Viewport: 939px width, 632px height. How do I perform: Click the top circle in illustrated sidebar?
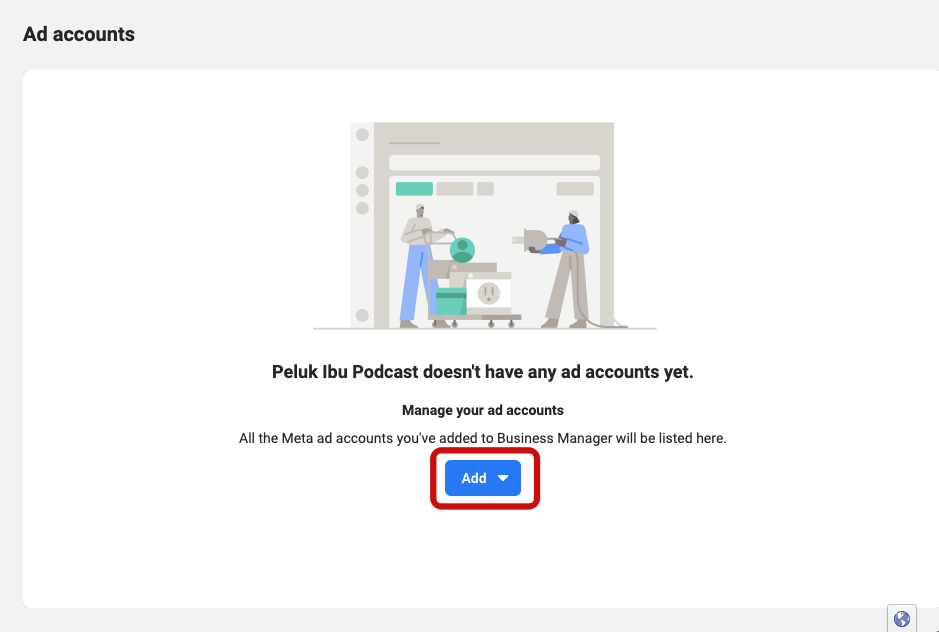pos(362,135)
